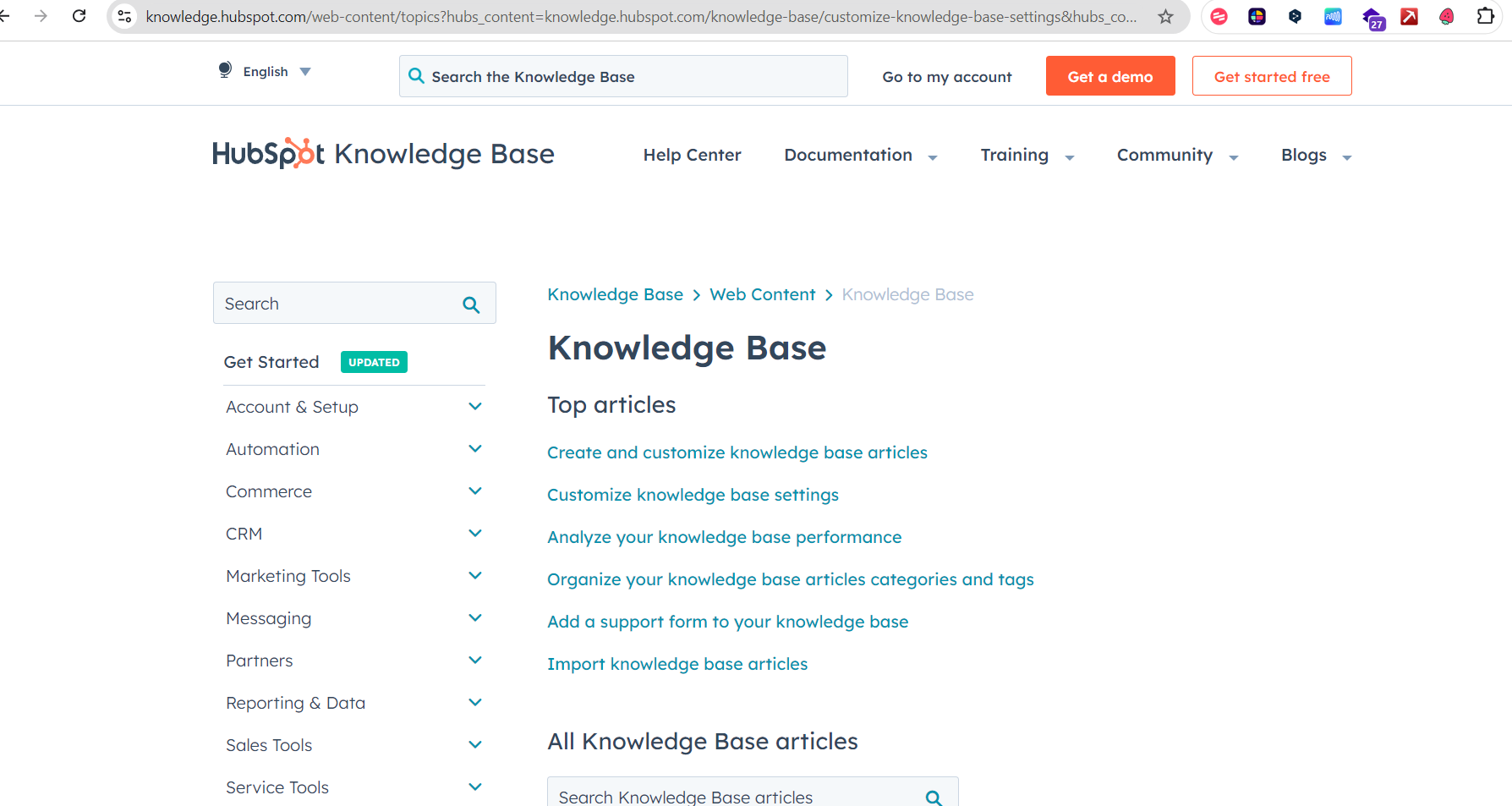This screenshot has height=806, width=1512.
Task: Open the browser extensions puzzle piece icon
Action: point(1485,15)
